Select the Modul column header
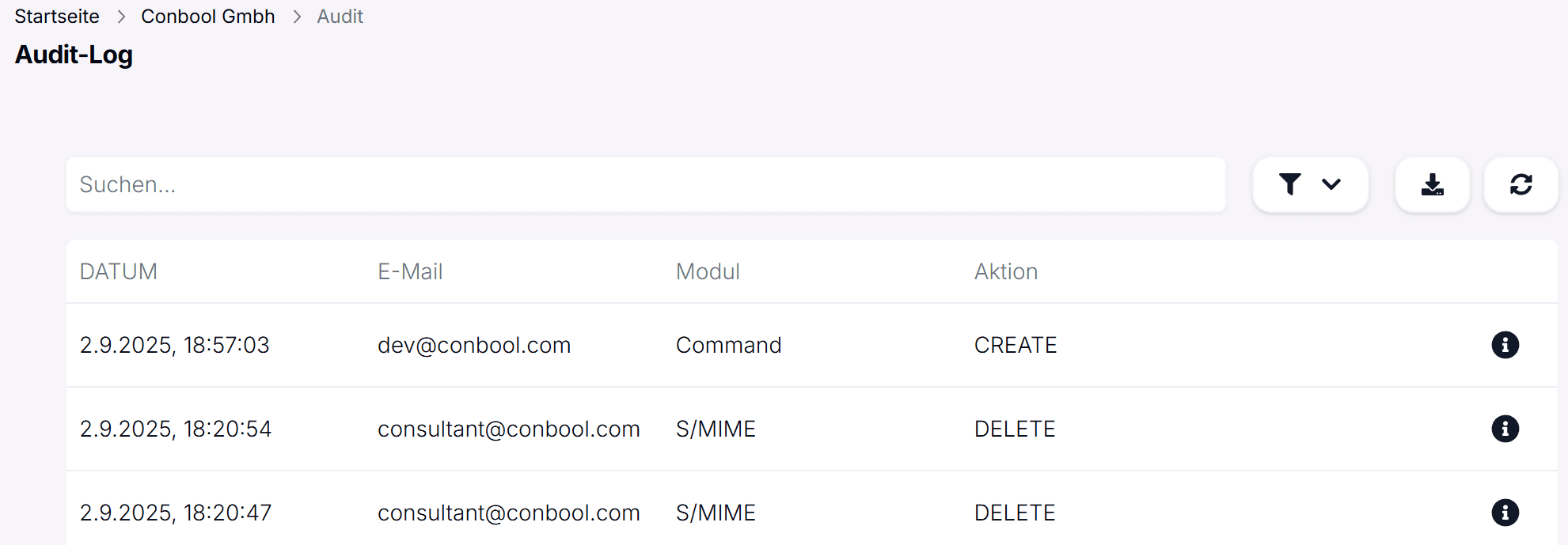1568x545 pixels. (x=708, y=271)
